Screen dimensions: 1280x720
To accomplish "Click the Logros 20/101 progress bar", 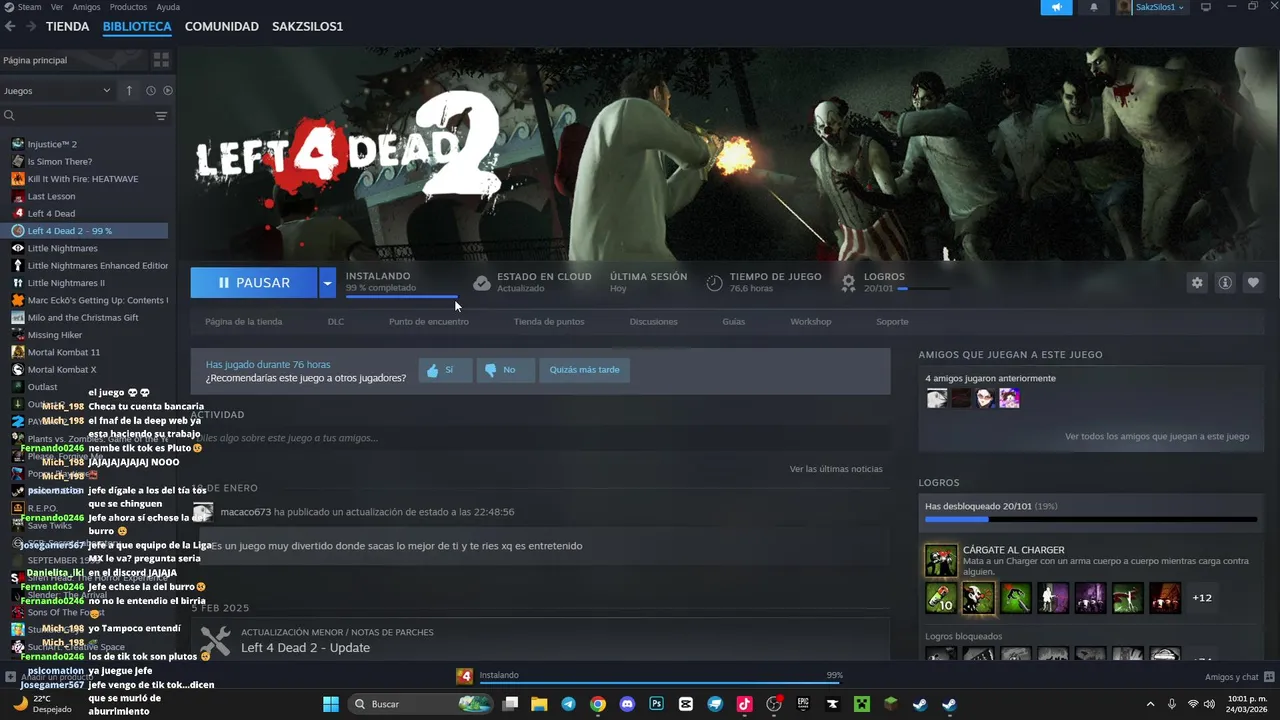I will click(923, 289).
